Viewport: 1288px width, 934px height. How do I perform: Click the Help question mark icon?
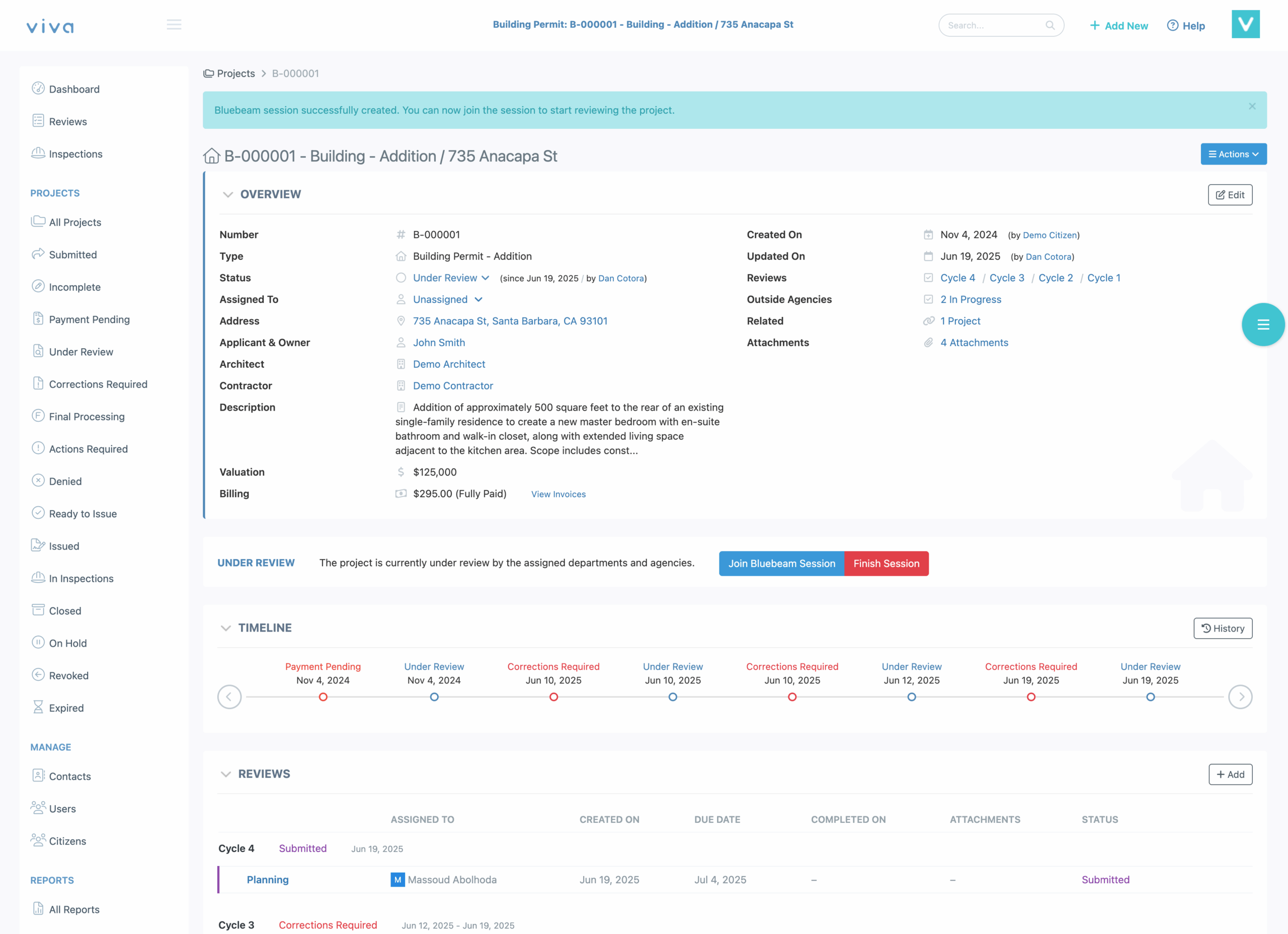[1172, 26]
